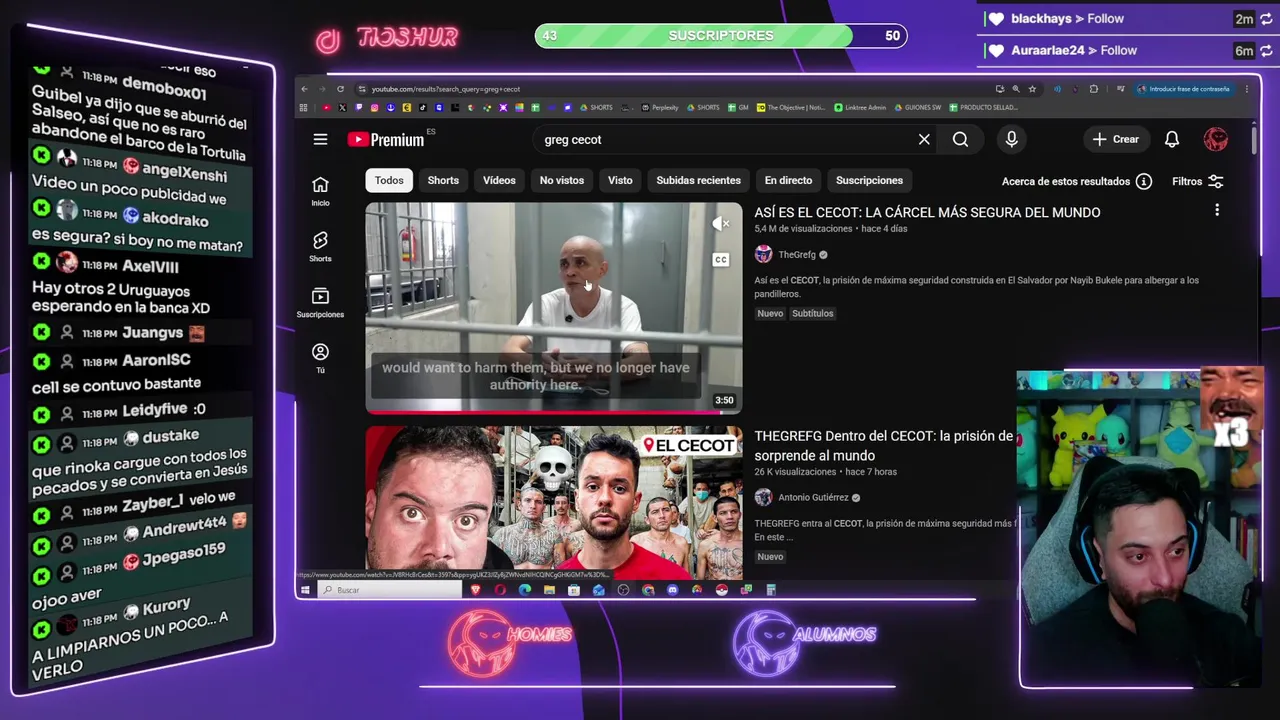1280x720 pixels.
Task: Open the account avatar menu
Action: [x=1216, y=139]
